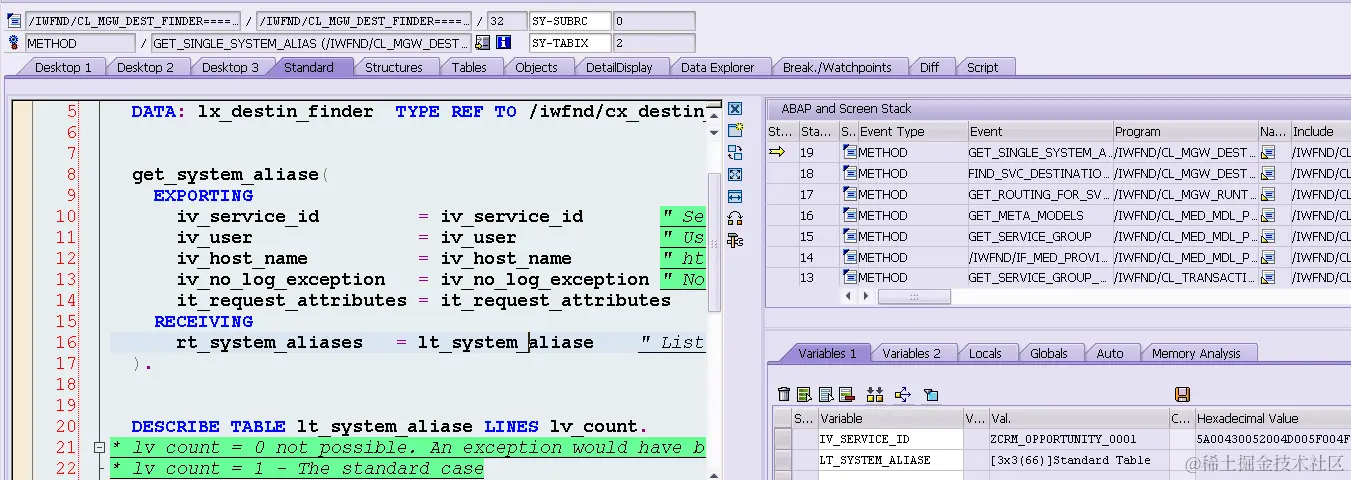The image size is (1351, 480).
Task: Click the SY-SUBRC value field
Action: pos(653,20)
